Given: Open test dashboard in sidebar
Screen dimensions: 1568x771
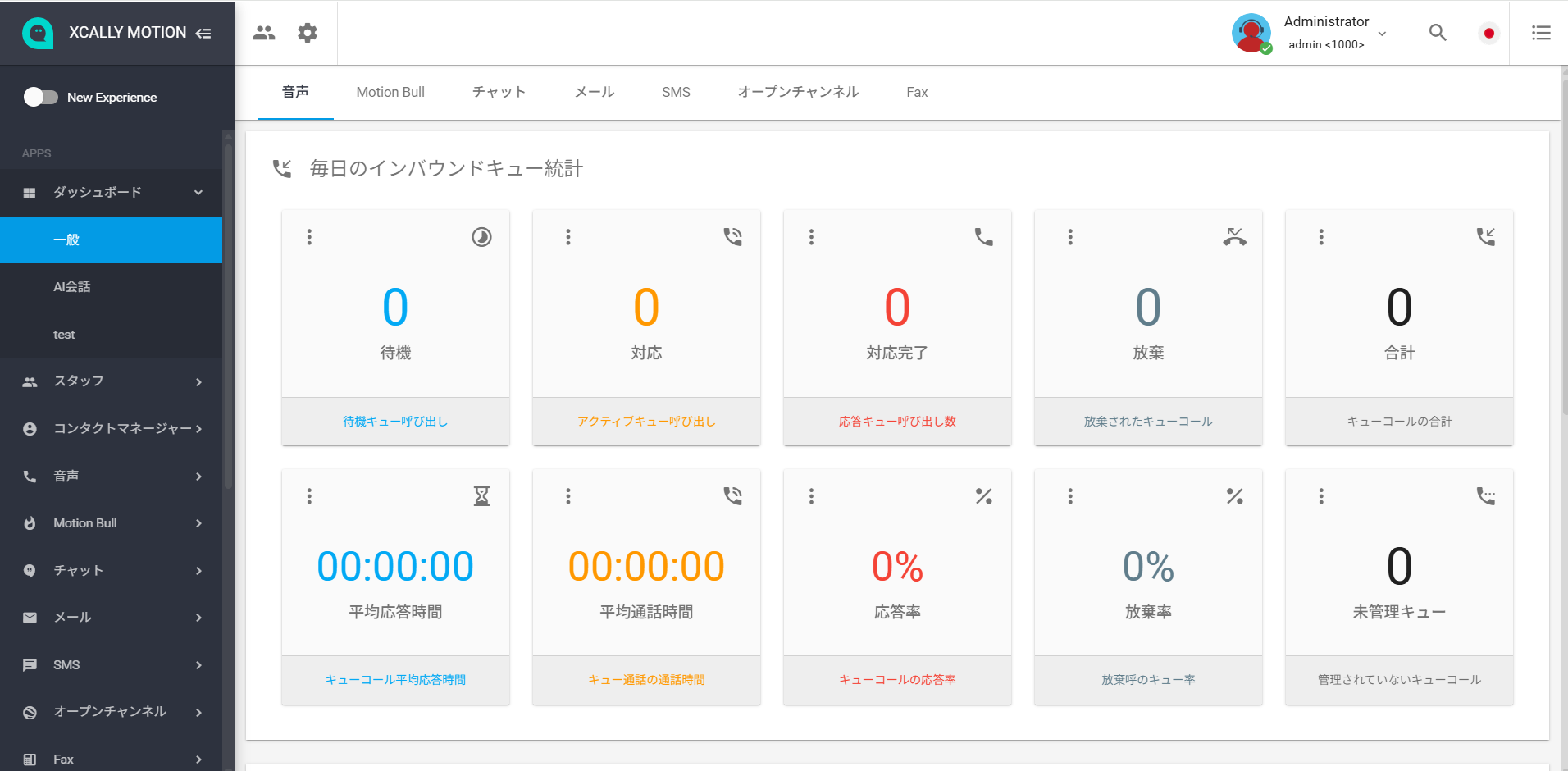Looking at the screenshot, I should point(111,335).
